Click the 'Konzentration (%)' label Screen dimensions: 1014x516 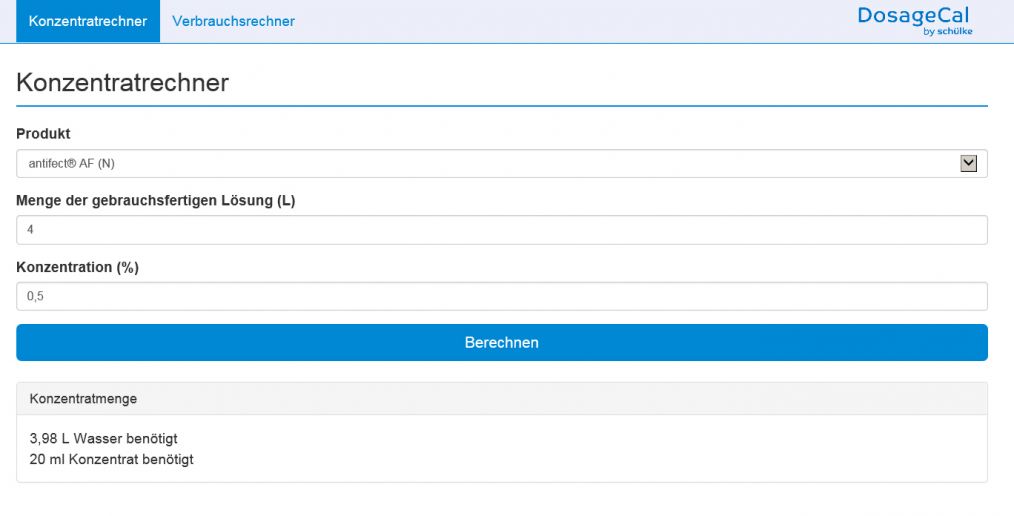(75, 267)
